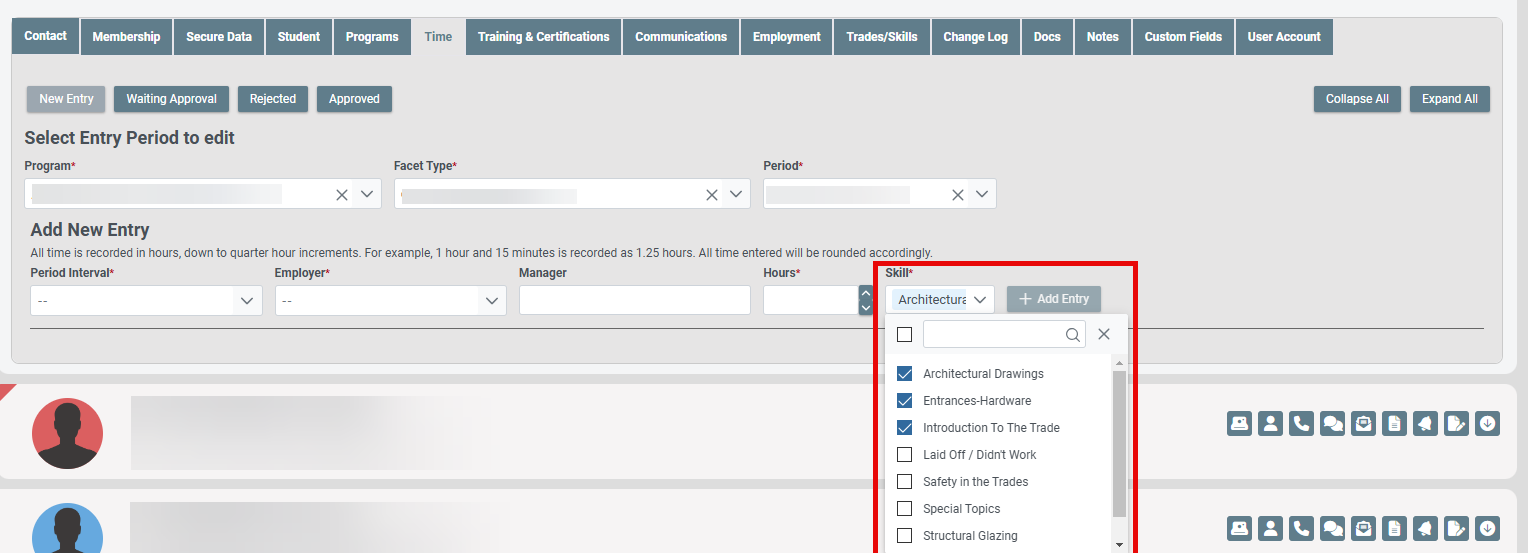Click the Add Entry button
This screenshot has width=1528, height=553.
(1054, 299)
